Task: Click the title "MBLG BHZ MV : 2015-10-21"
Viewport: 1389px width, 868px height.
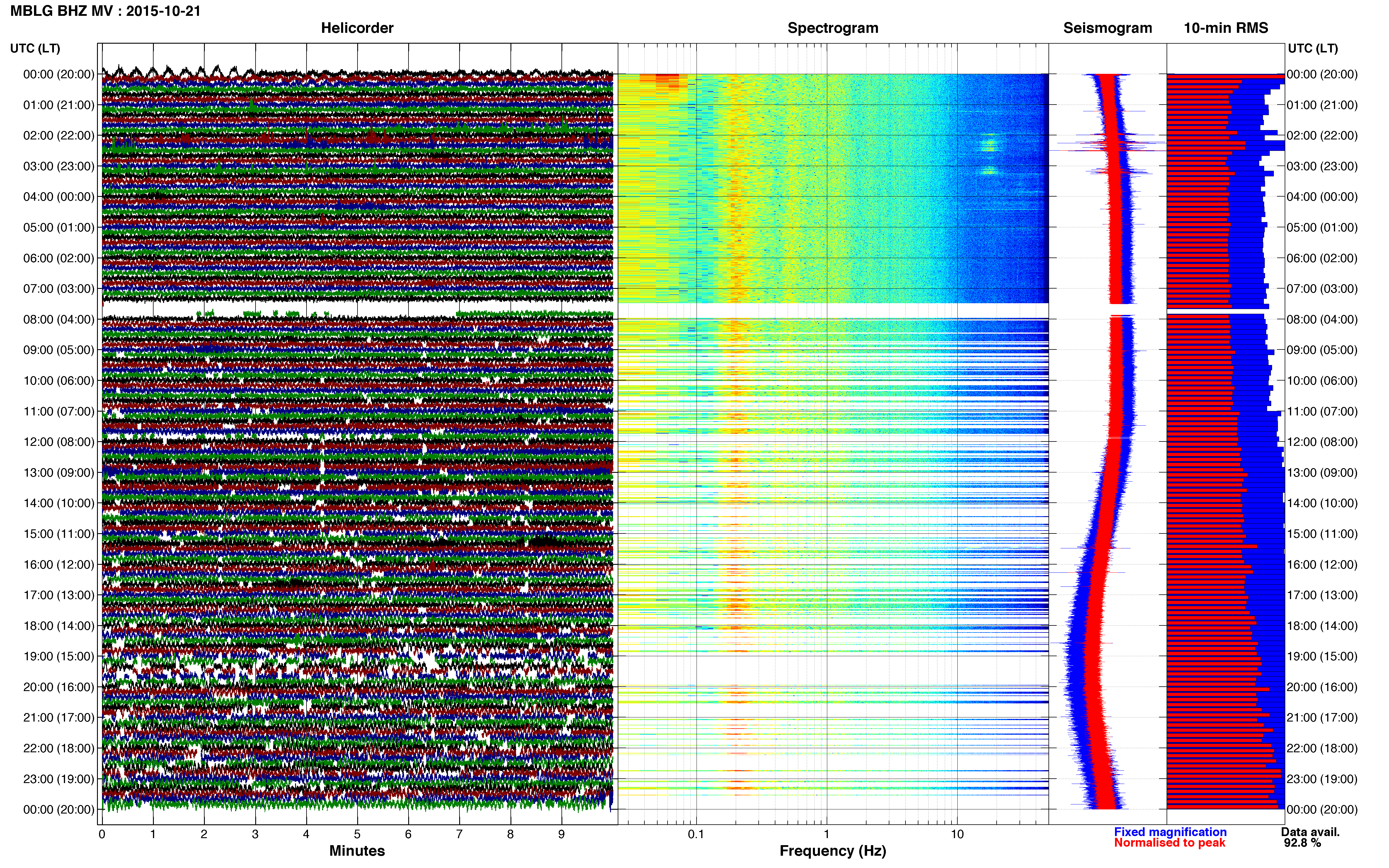Action: click(x=106, y=11)
